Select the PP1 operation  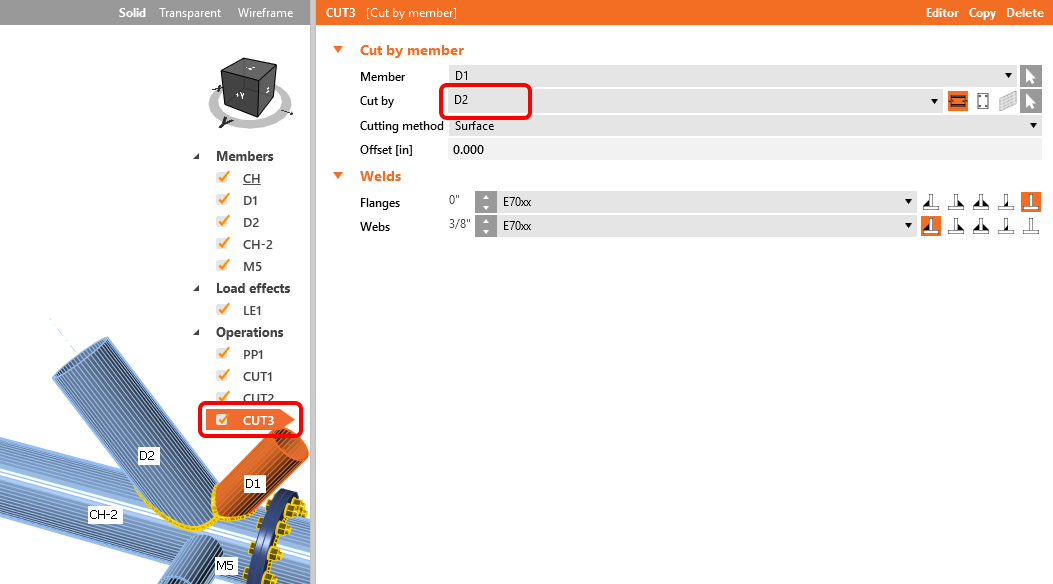pos(253,354)
